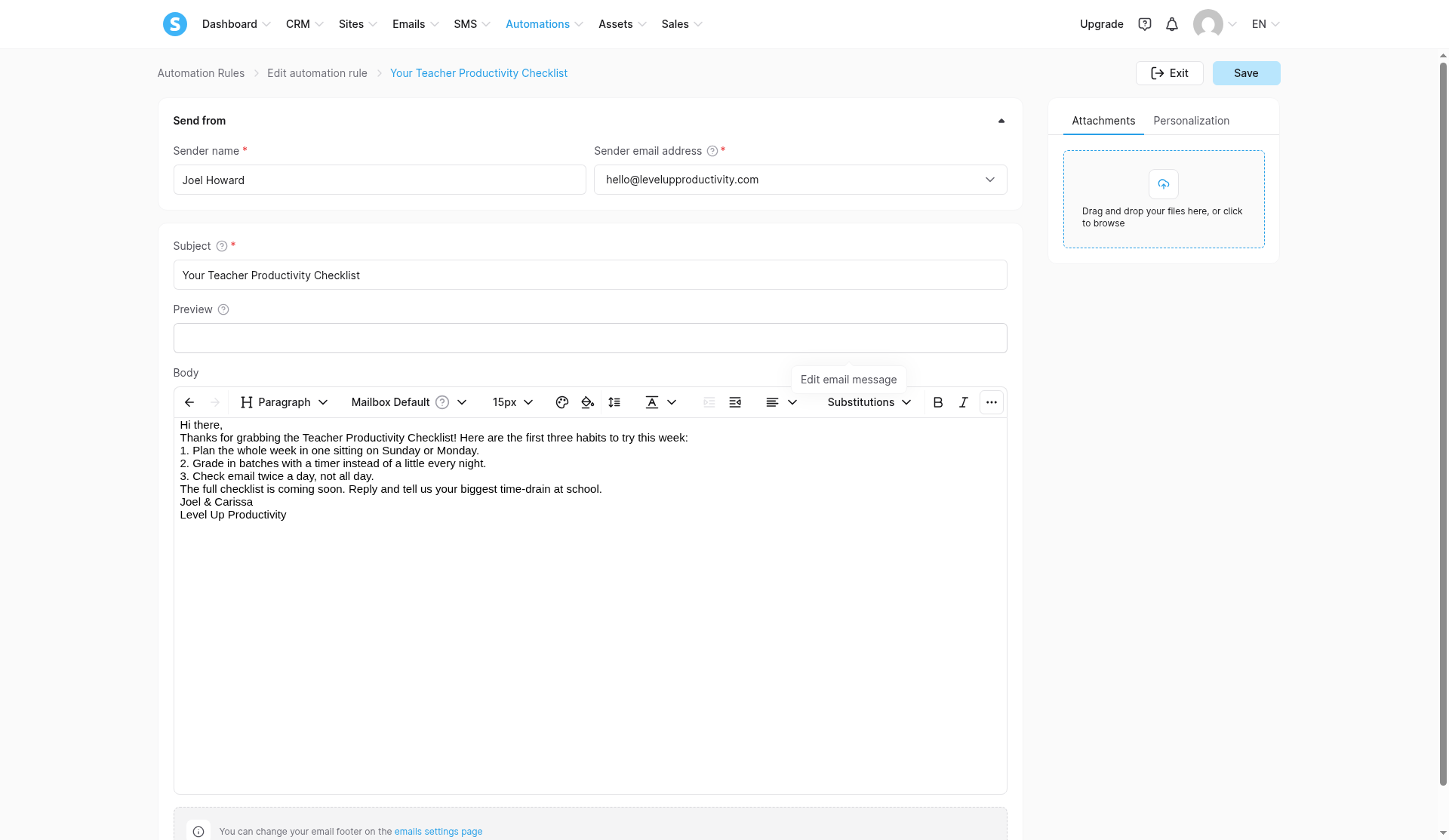
Task: Collapse the Send from section
Action: (1001, 121)
